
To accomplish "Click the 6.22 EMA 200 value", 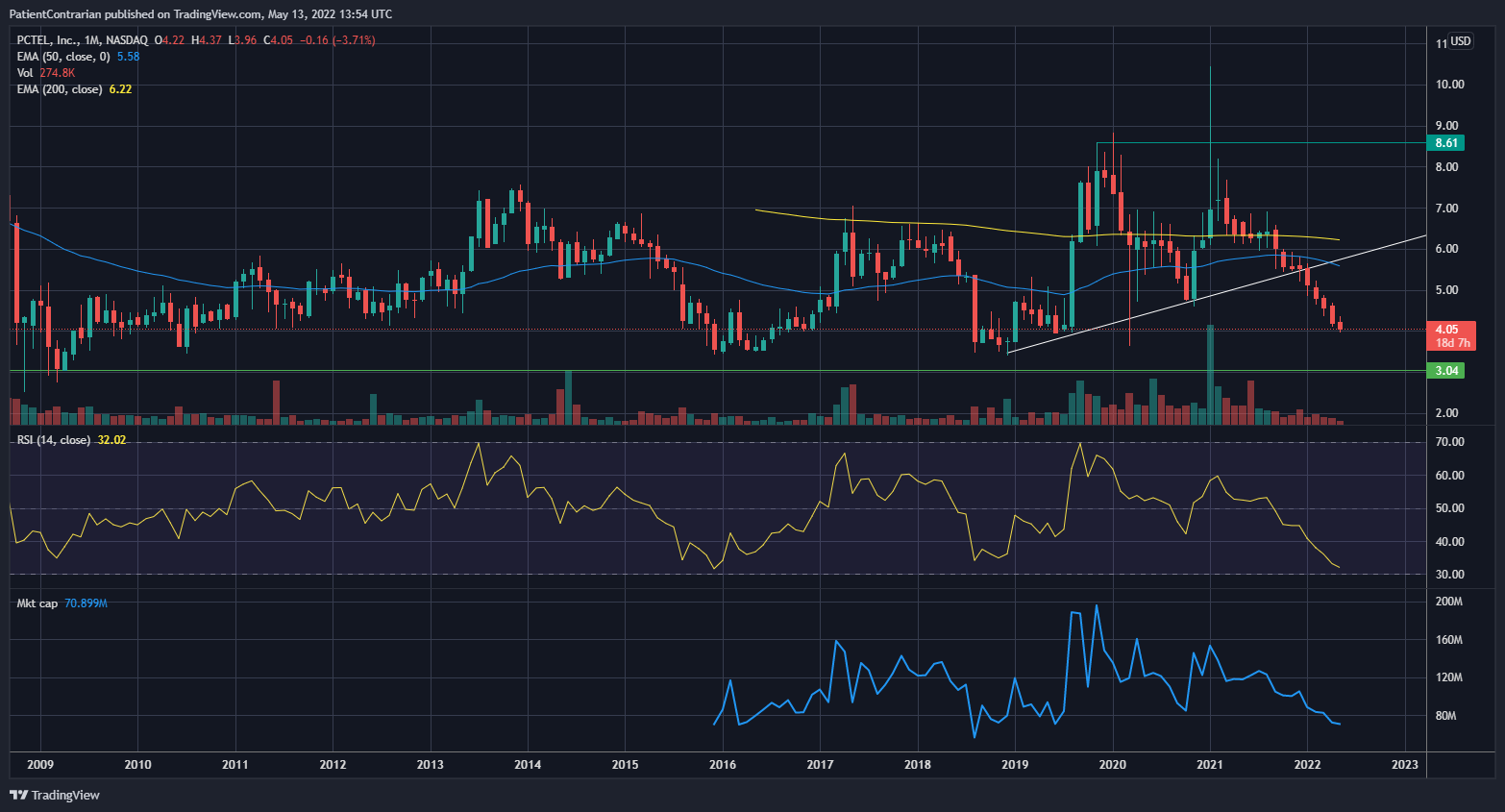I will click(x=121, y=89).
